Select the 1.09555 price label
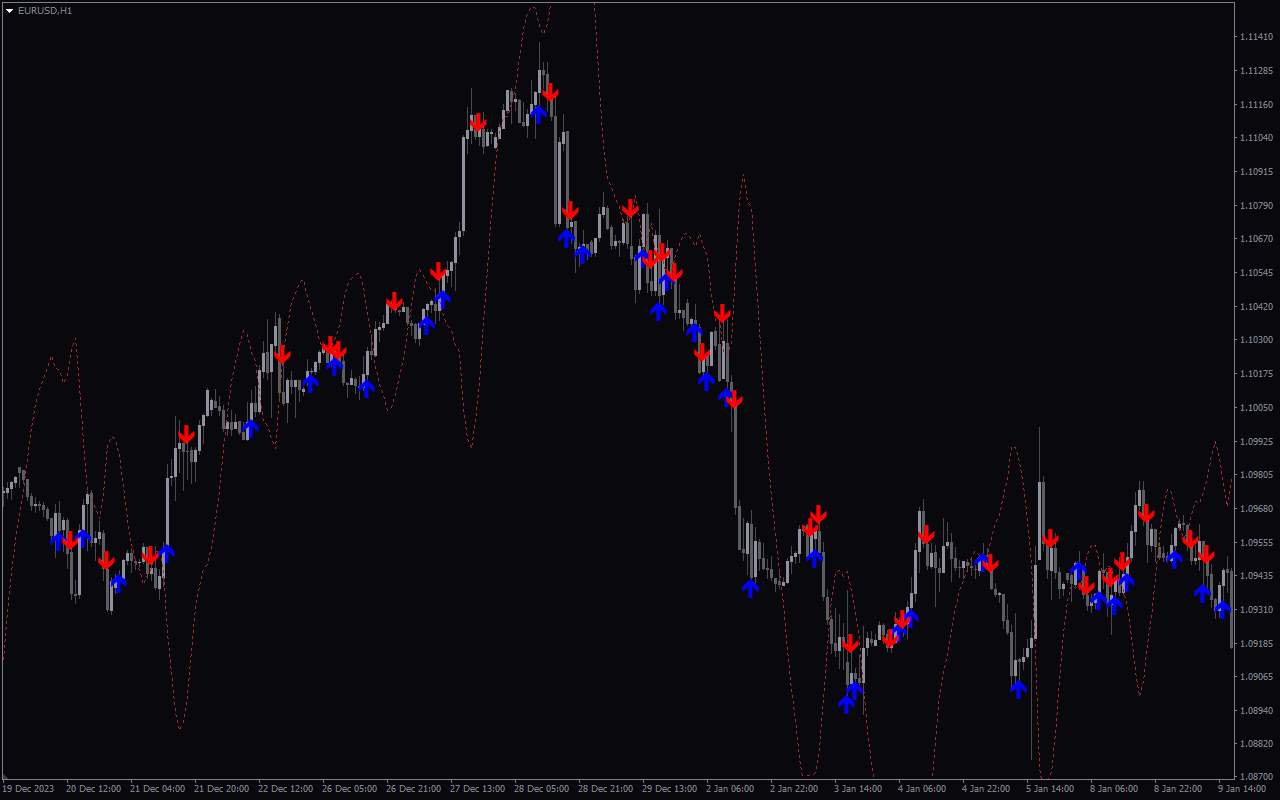Image resolution: width=1280 pixels, height=800 pixels. (1256, 542)
